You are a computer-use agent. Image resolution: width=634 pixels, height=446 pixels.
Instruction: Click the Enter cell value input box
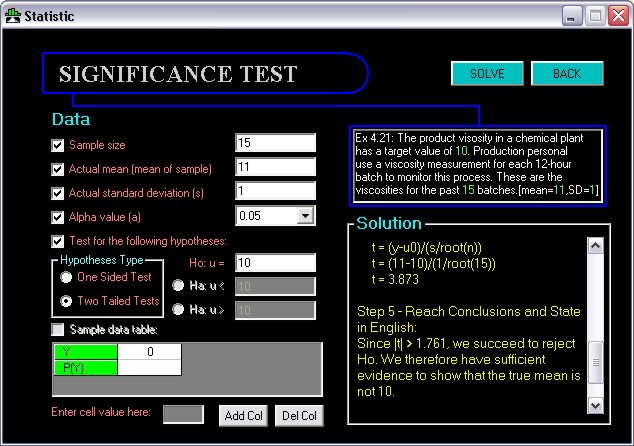(x=183, y=415)
